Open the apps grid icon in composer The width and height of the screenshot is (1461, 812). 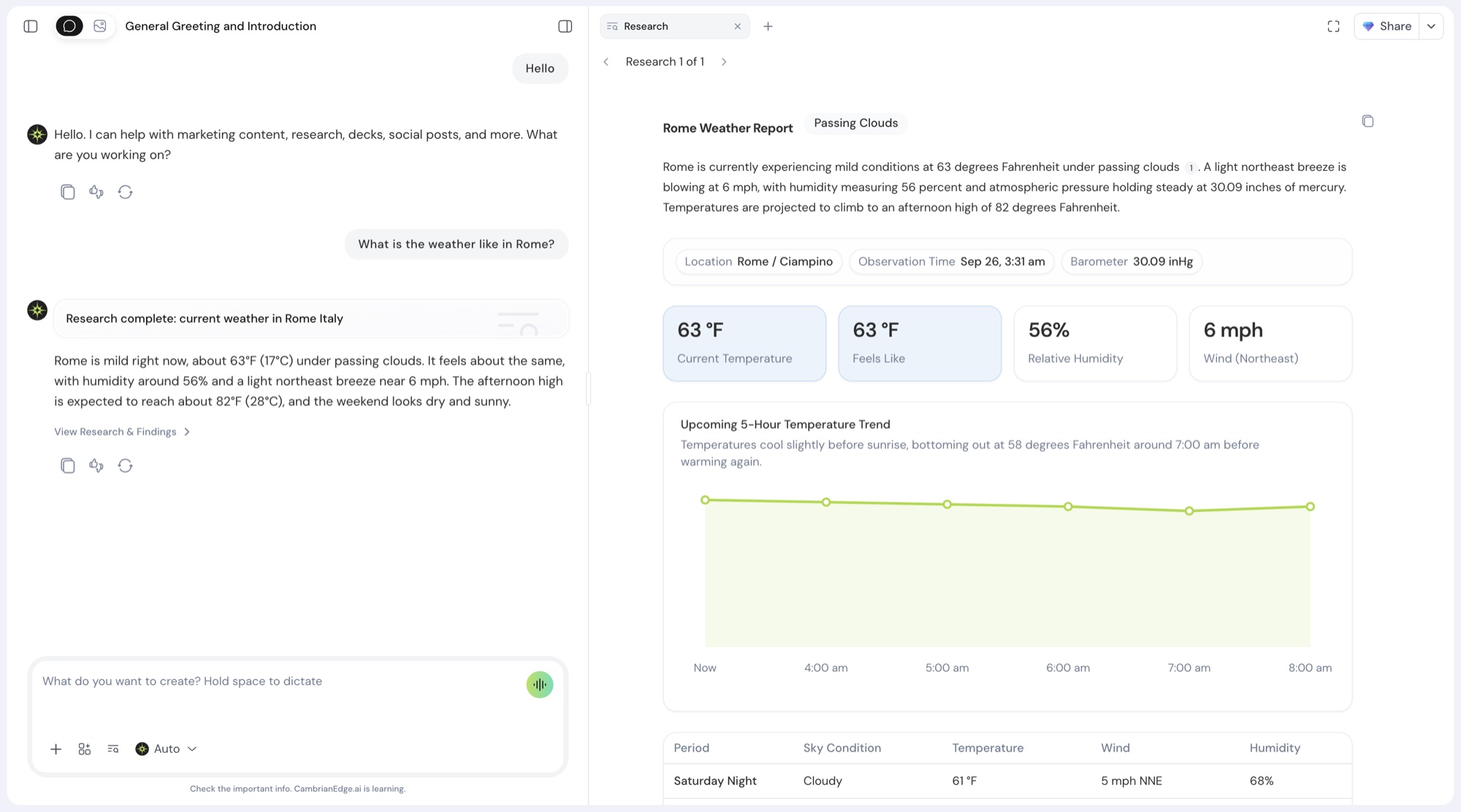click(x=85, y=749)
